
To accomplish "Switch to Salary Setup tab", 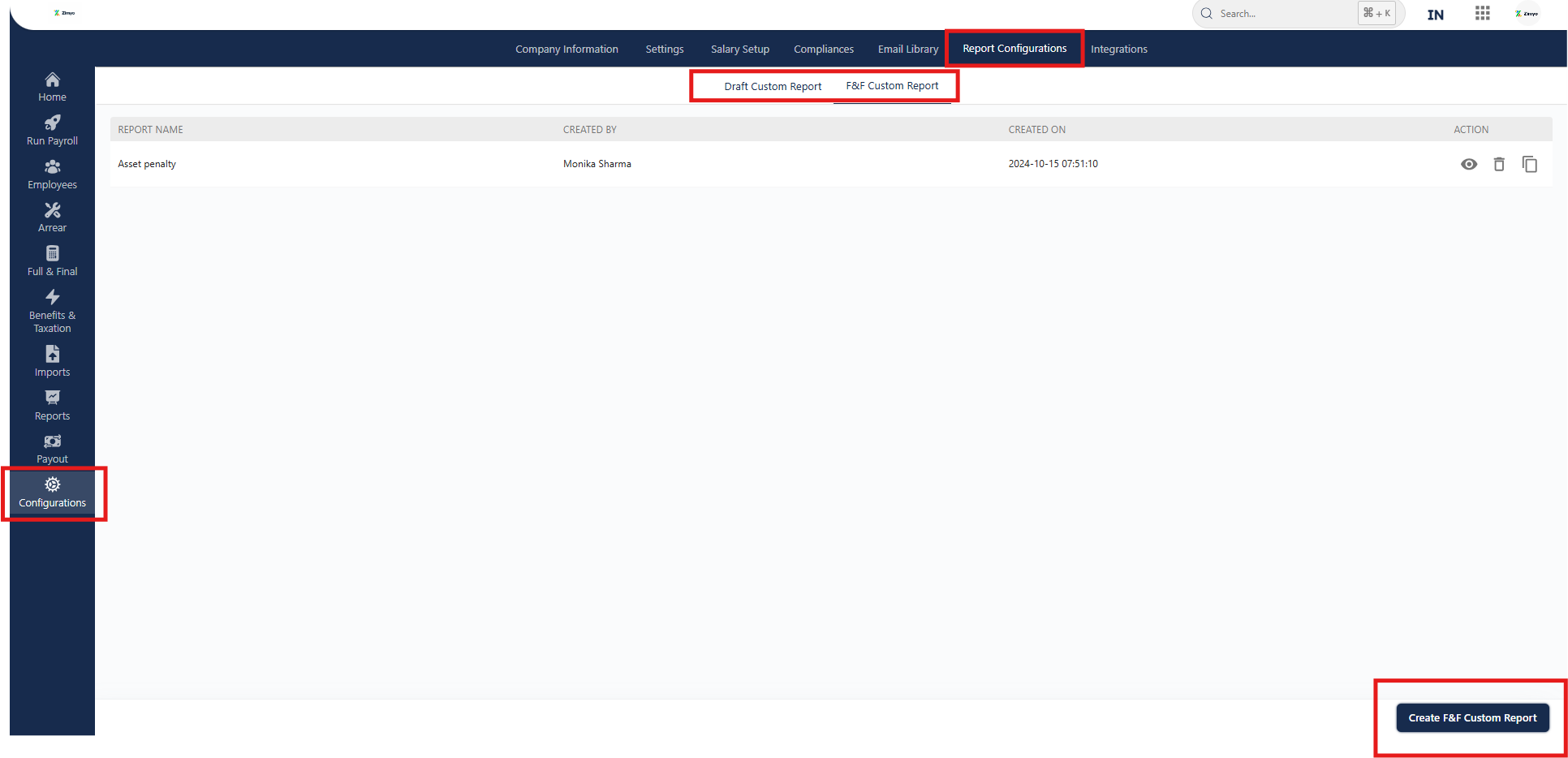I will [x=740, y=50].
